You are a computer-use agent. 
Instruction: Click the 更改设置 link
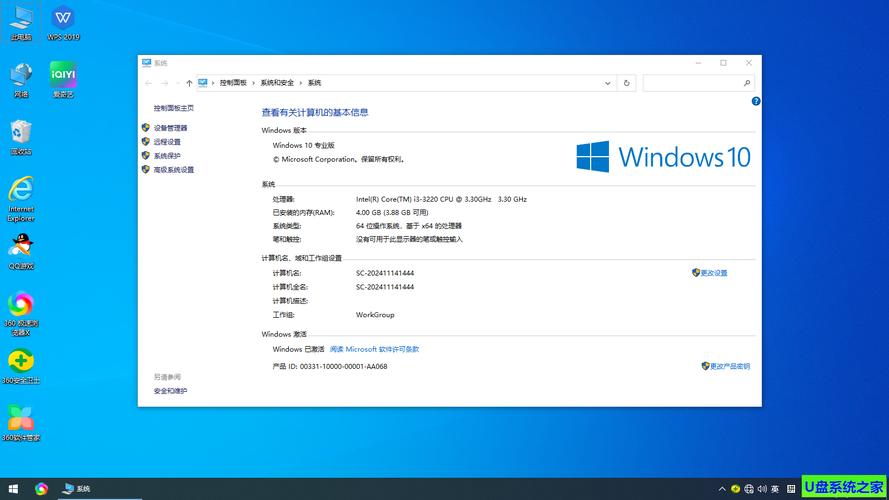[713, 273]
